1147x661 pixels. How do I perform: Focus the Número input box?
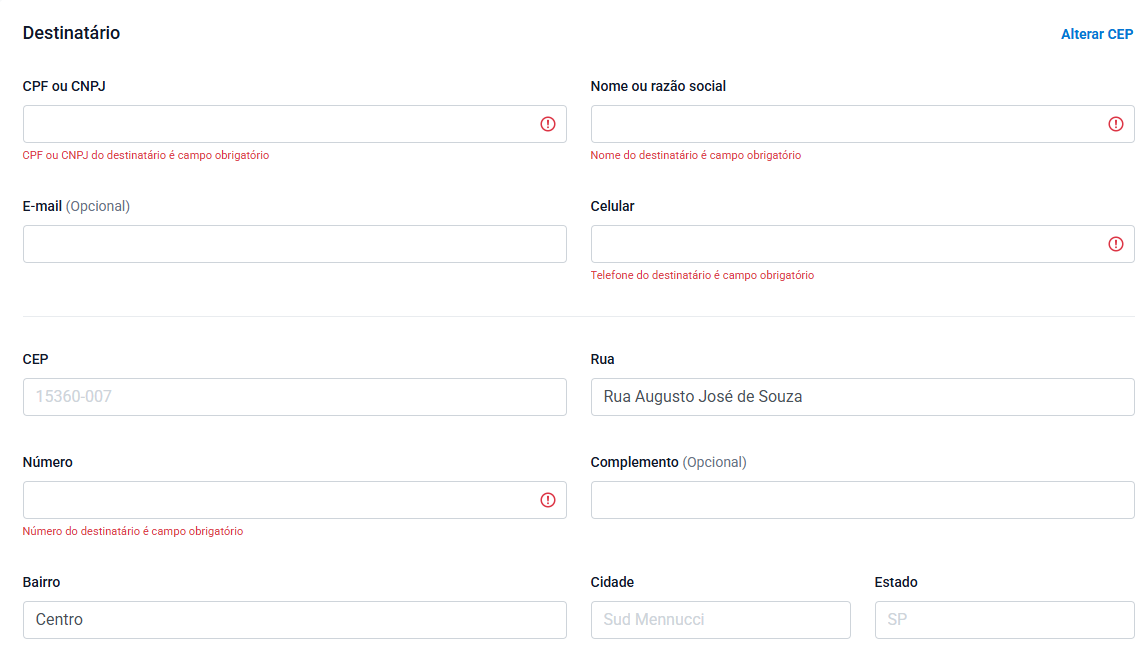pos(280,500)
